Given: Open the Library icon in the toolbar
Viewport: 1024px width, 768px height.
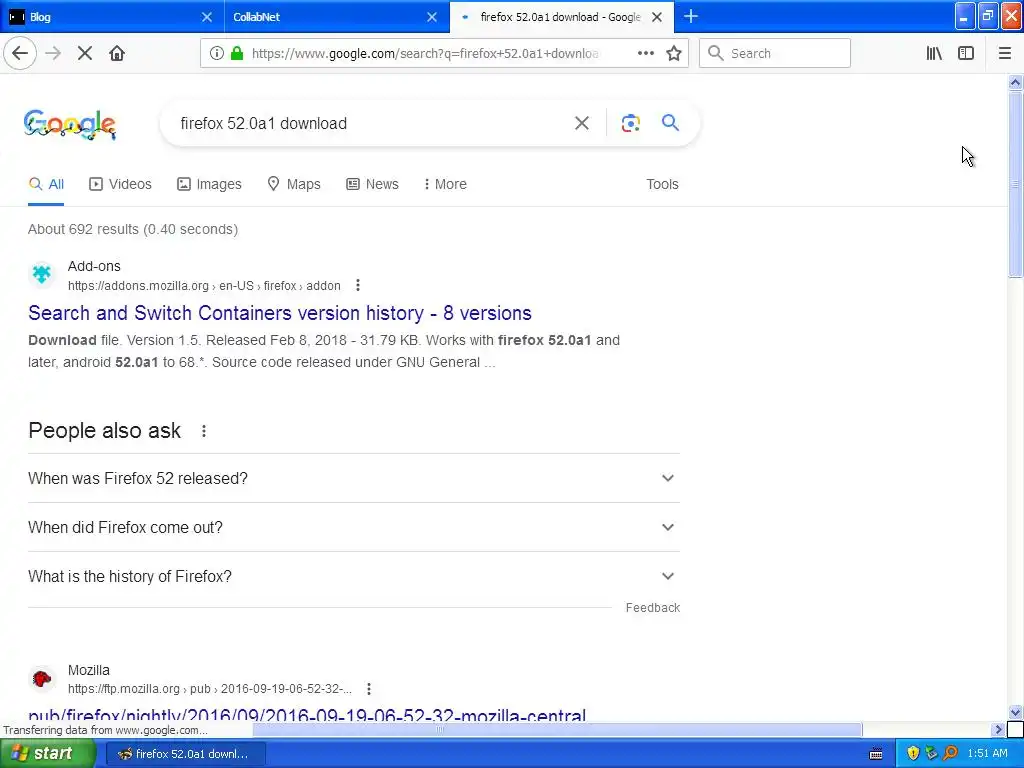Looking at the screenshot, I should point(935,54).
